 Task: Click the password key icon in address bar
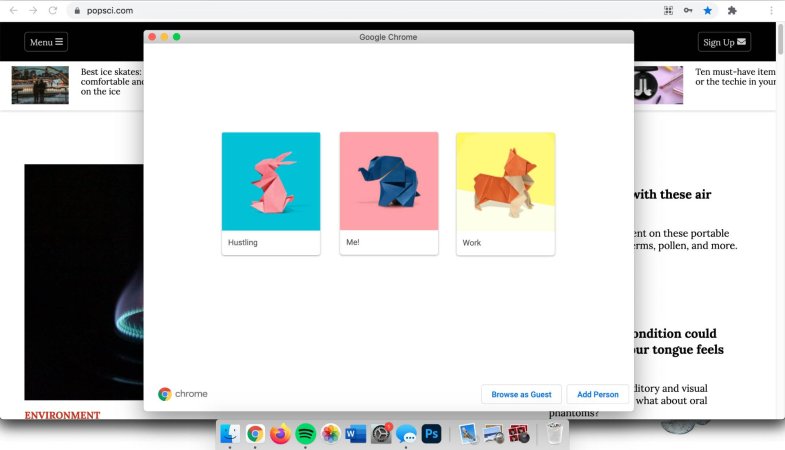tap(688, 10)
